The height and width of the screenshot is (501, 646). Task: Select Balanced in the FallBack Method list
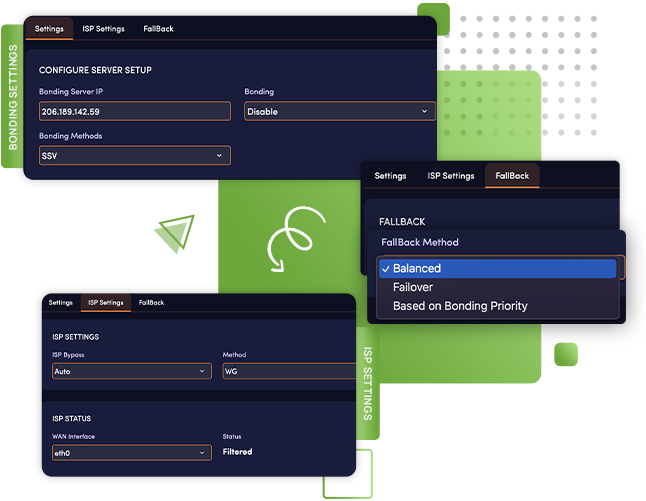pyautogui.click(x=418, y=268)
